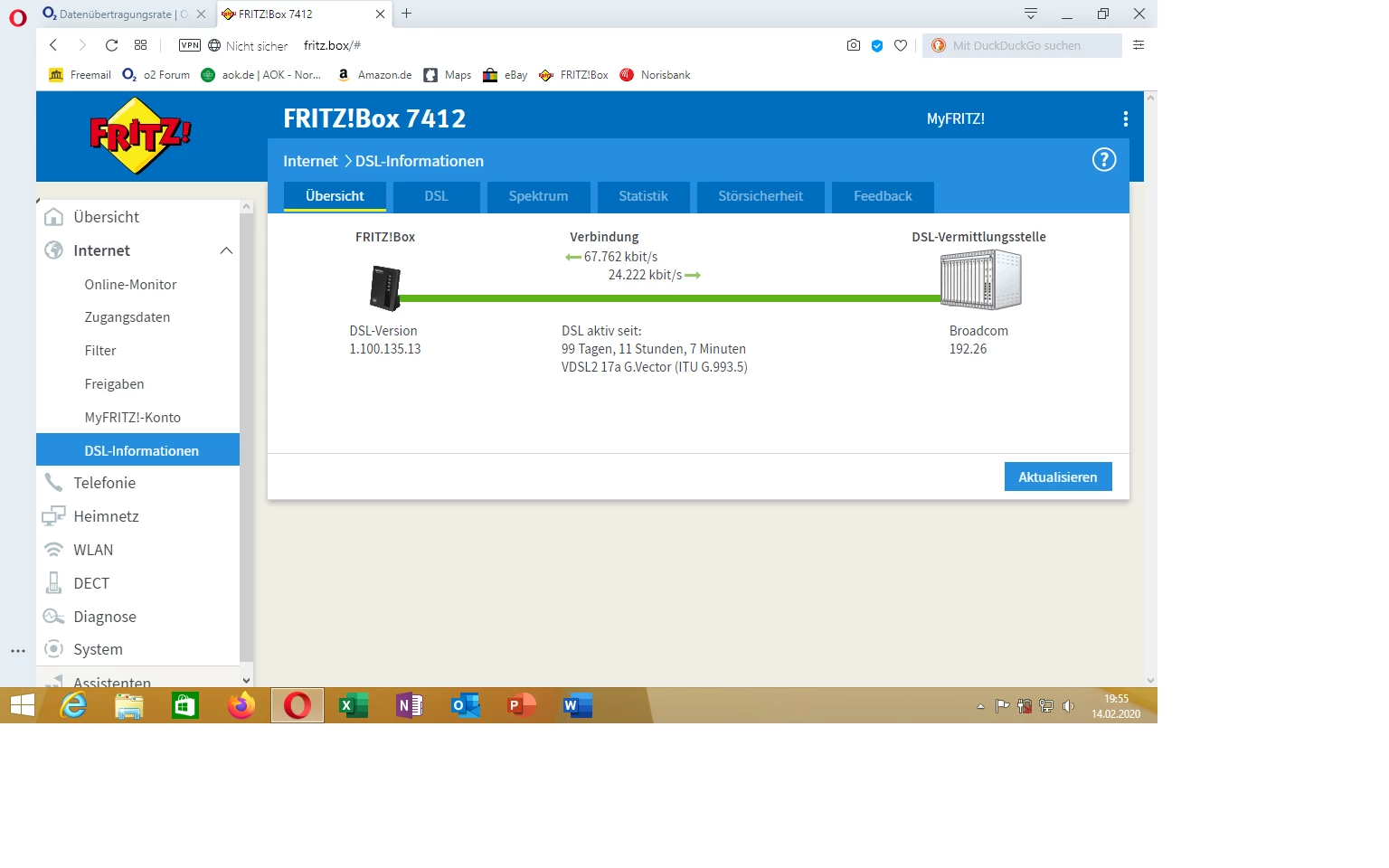Switch to the Statistik tab
Screen dimensions: 1389x868
(x=644, y=196)
